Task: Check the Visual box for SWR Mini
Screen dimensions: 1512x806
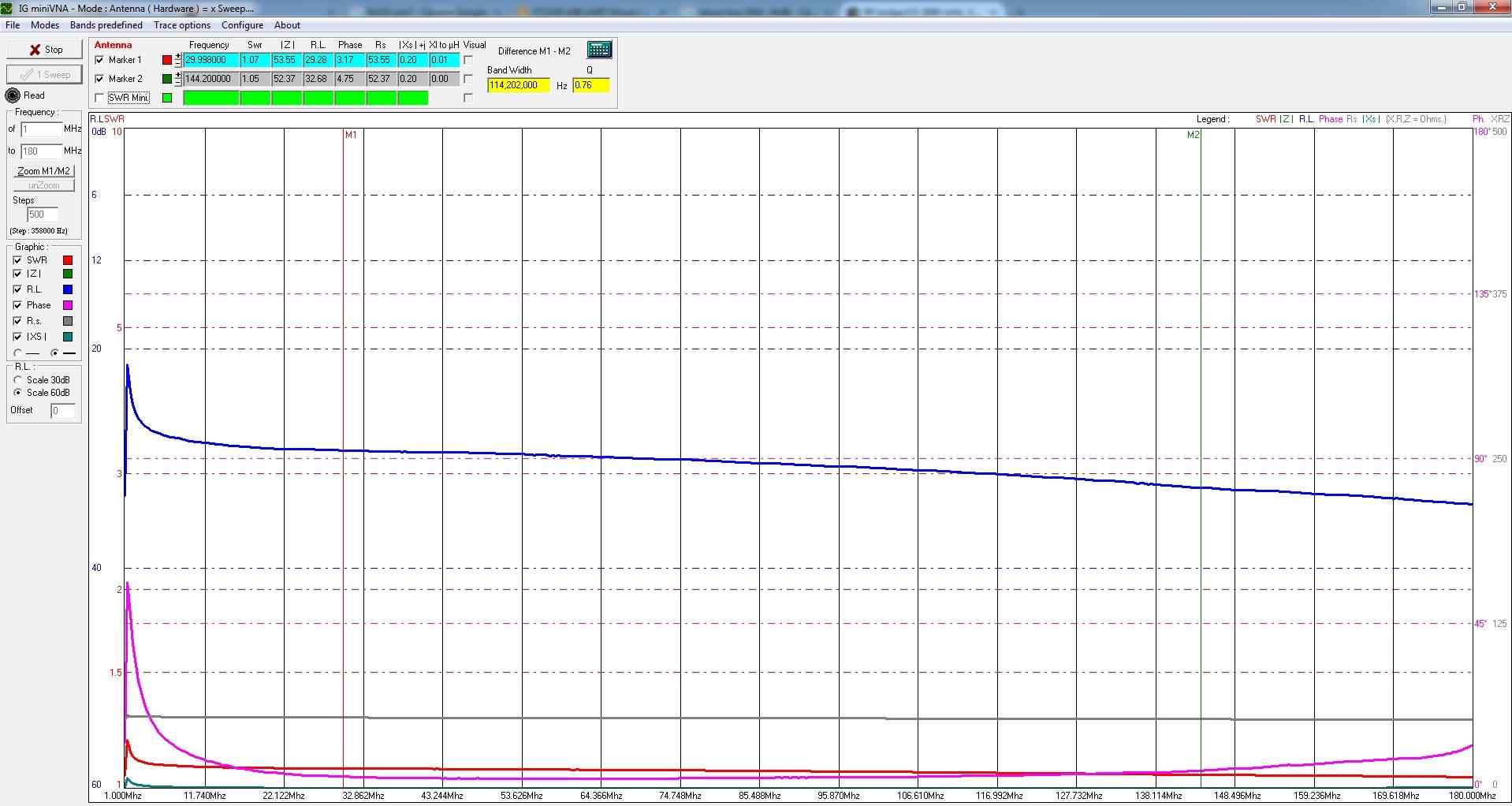Action: (468, 98)
